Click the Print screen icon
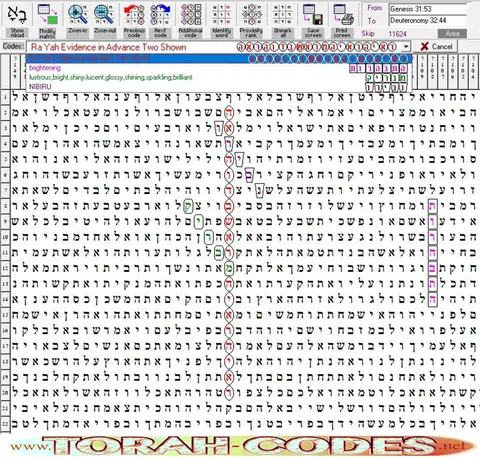The height and width of the screenshot is (458, 480). point(343,15)
